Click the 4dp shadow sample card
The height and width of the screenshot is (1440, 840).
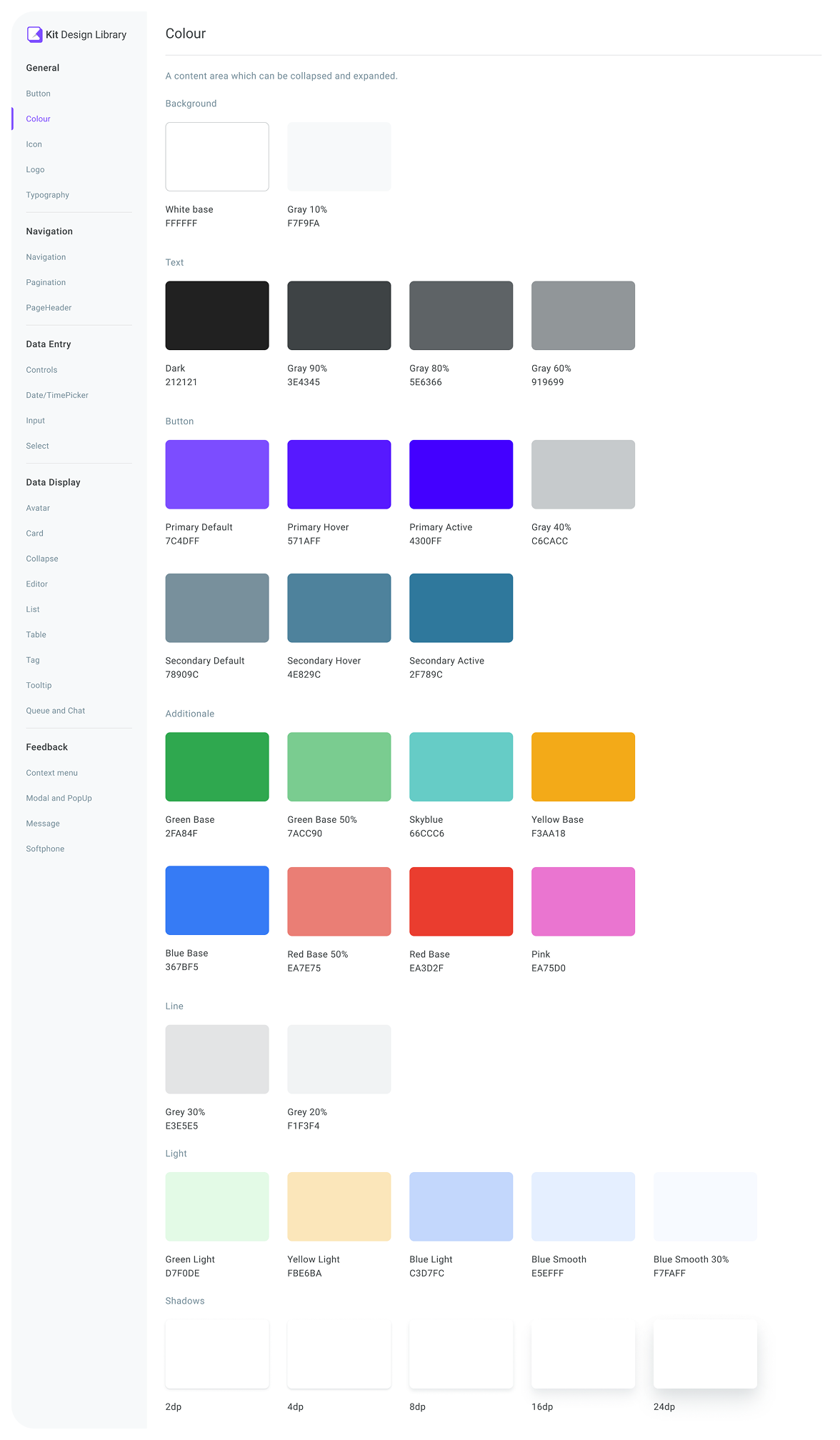pos(339,1354)
